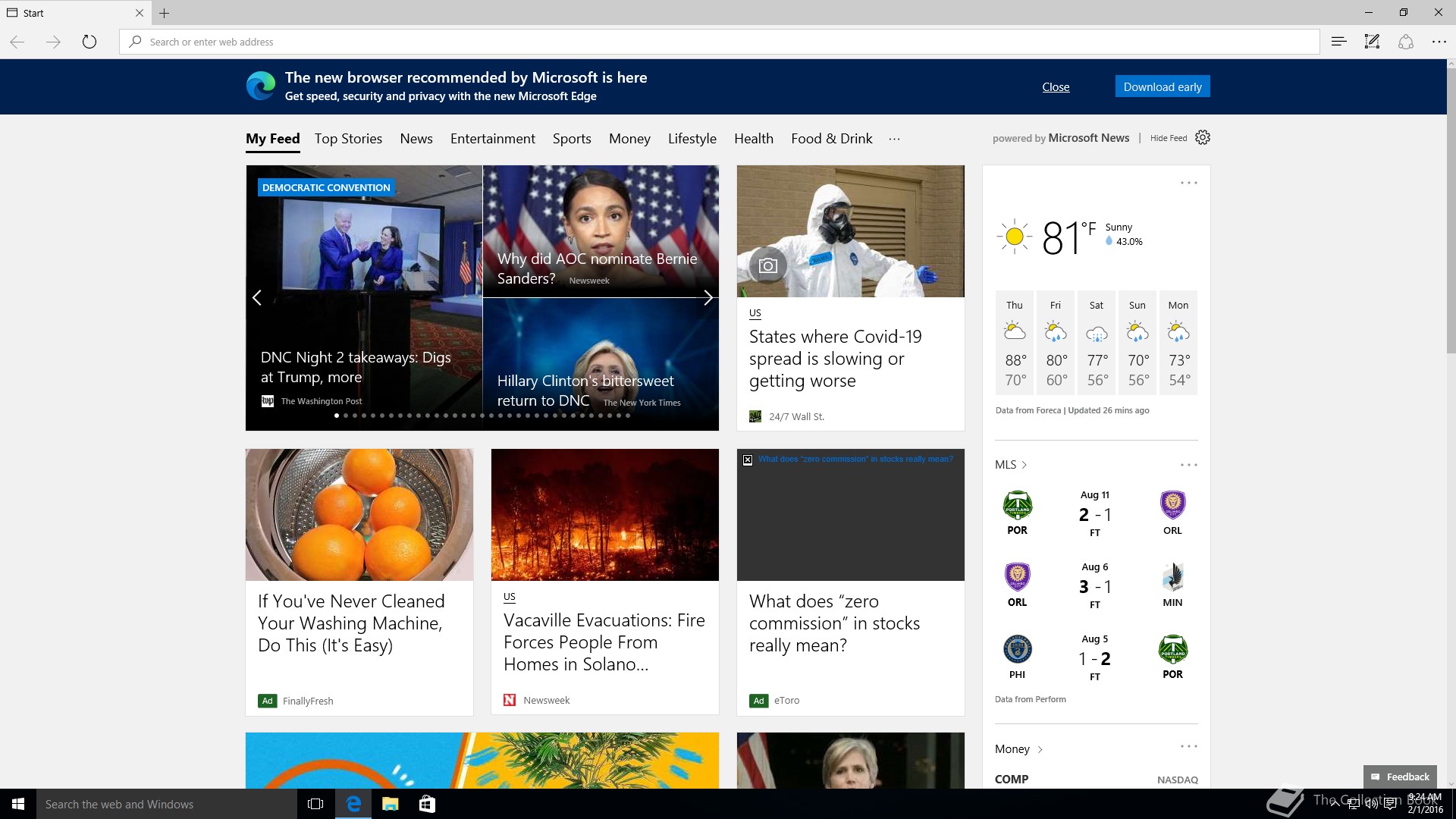Image resolution: width=1456 pixels, height=819 pixels.
Task: Expand the MLS section chevron
Action: (x=1024, y=465)
